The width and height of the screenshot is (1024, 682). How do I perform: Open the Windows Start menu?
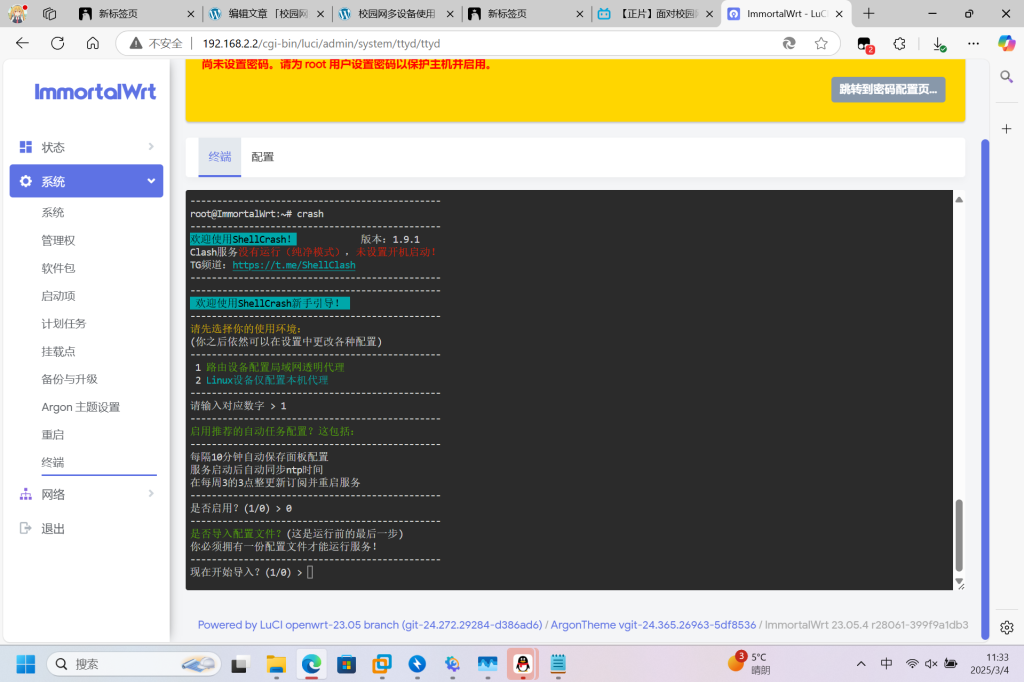[x=25, y=664]
